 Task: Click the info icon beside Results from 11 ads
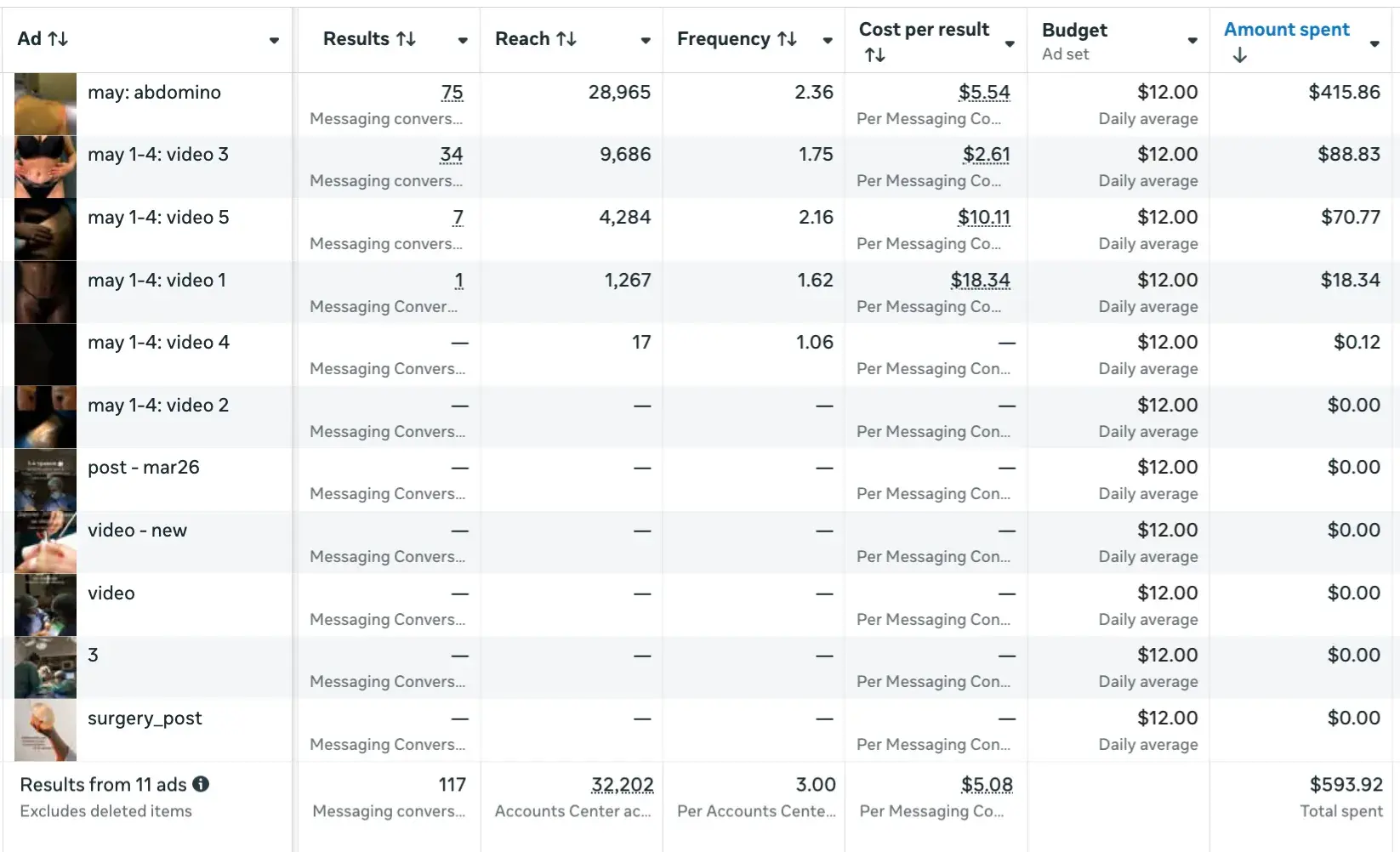pos(201,784)
